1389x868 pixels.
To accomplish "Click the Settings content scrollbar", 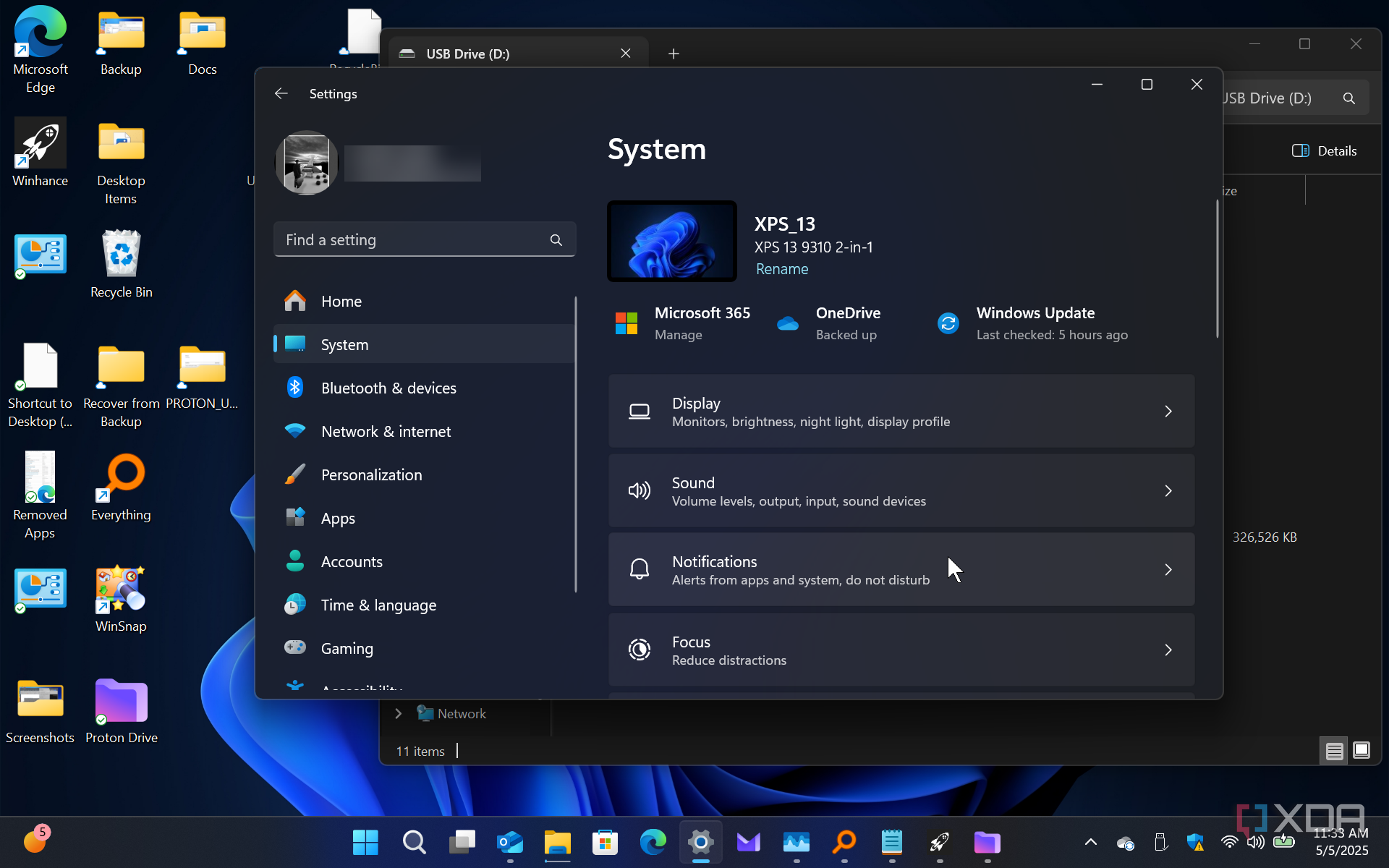I will click(1218, 269).
